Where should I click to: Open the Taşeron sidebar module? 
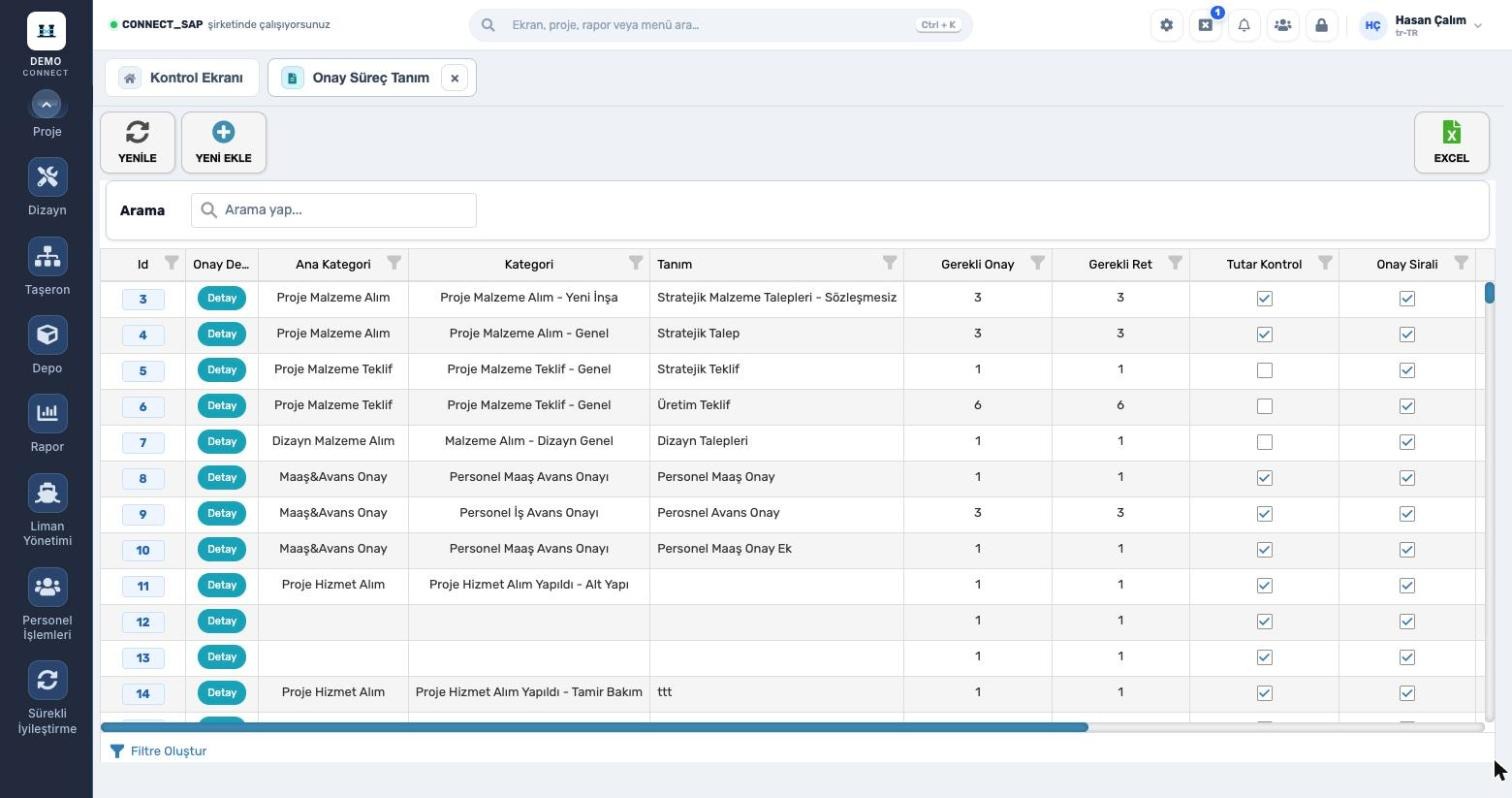pos(47,266)
